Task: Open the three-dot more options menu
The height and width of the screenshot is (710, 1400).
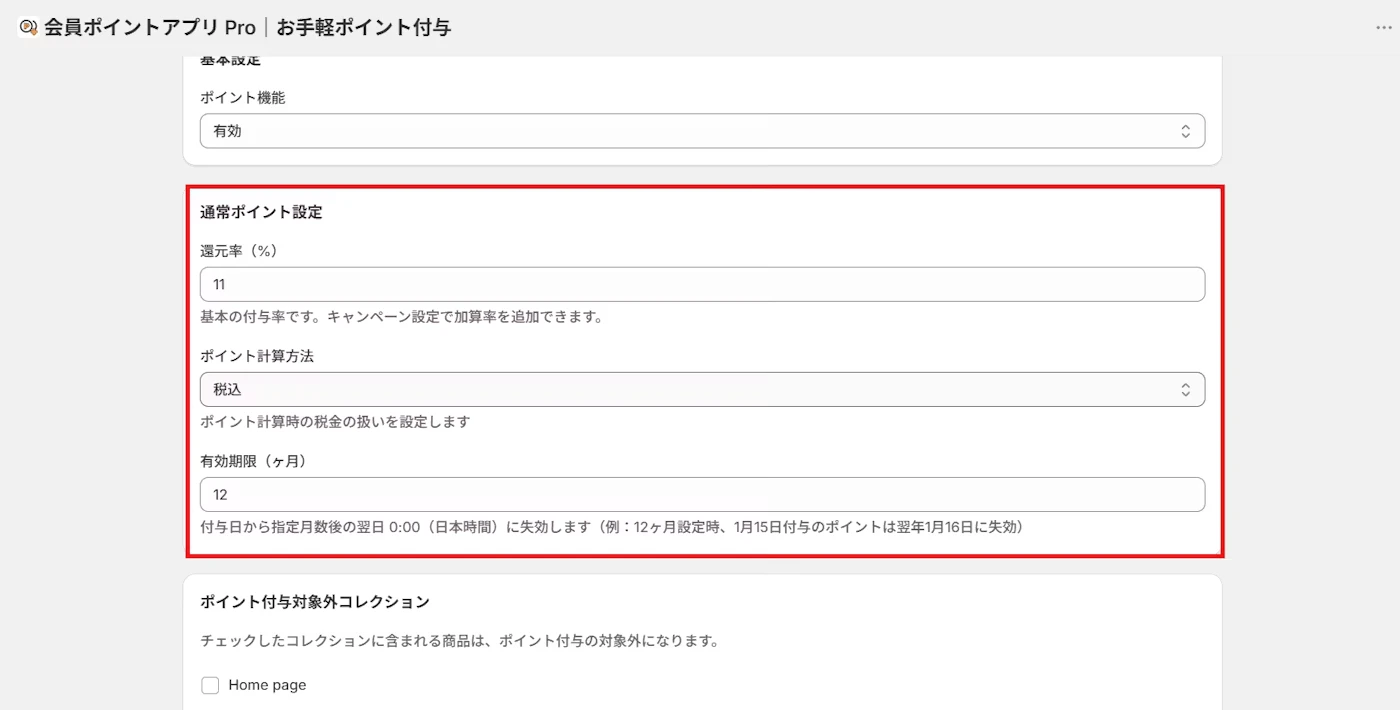Action: tap(1384, 28)
